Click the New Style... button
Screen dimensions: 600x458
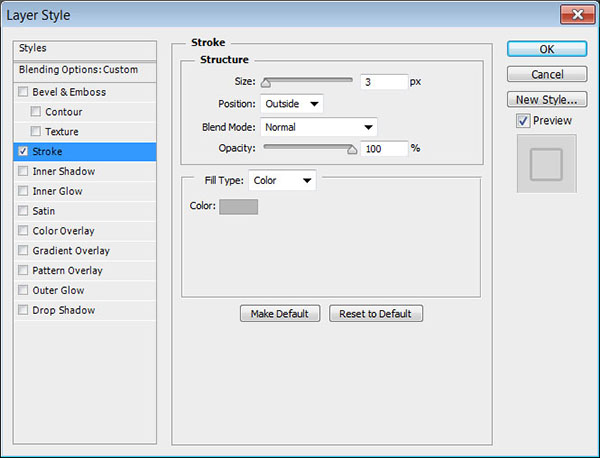[546, 99]
